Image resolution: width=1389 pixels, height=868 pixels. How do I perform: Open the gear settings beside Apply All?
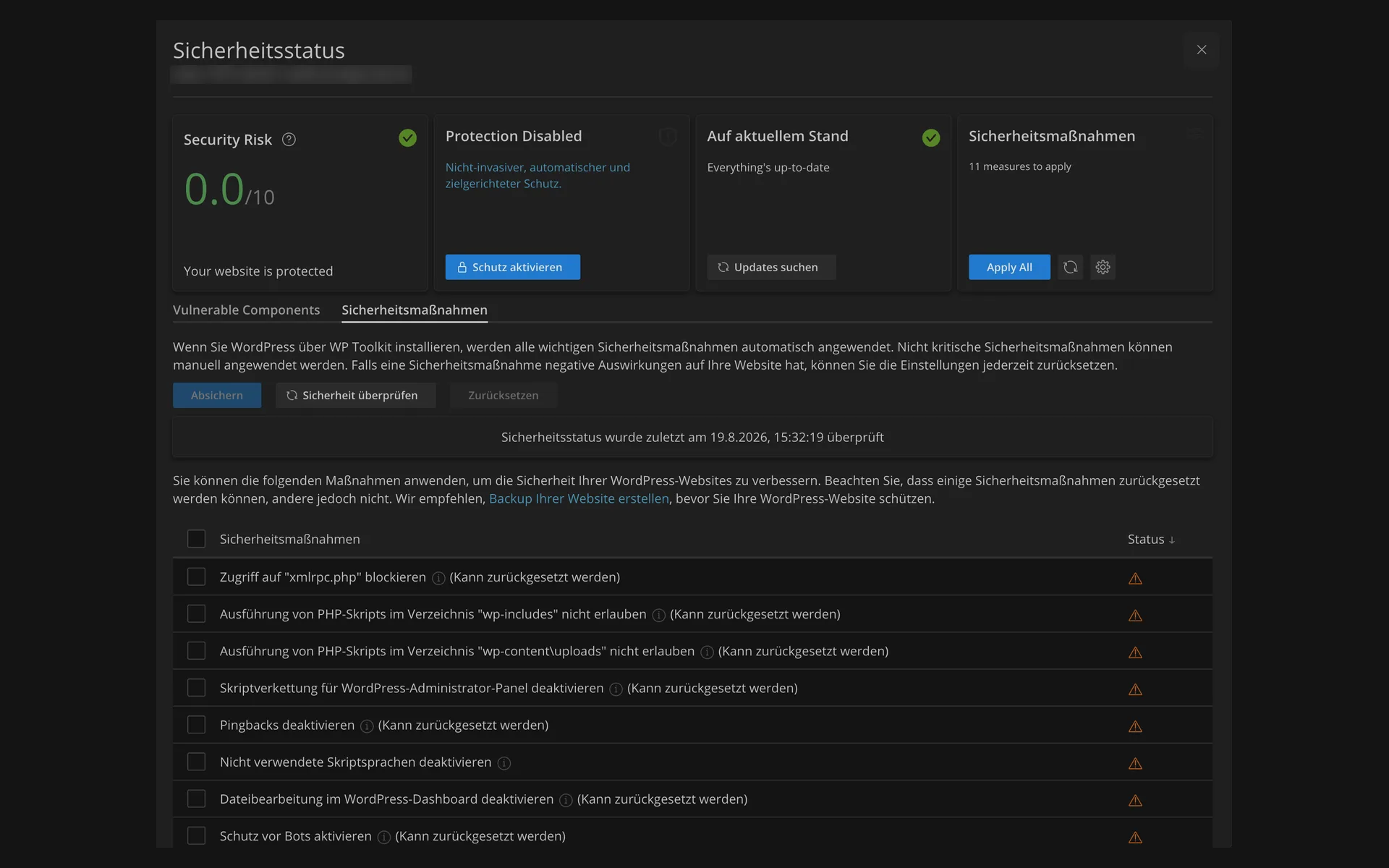[1103, 267]
